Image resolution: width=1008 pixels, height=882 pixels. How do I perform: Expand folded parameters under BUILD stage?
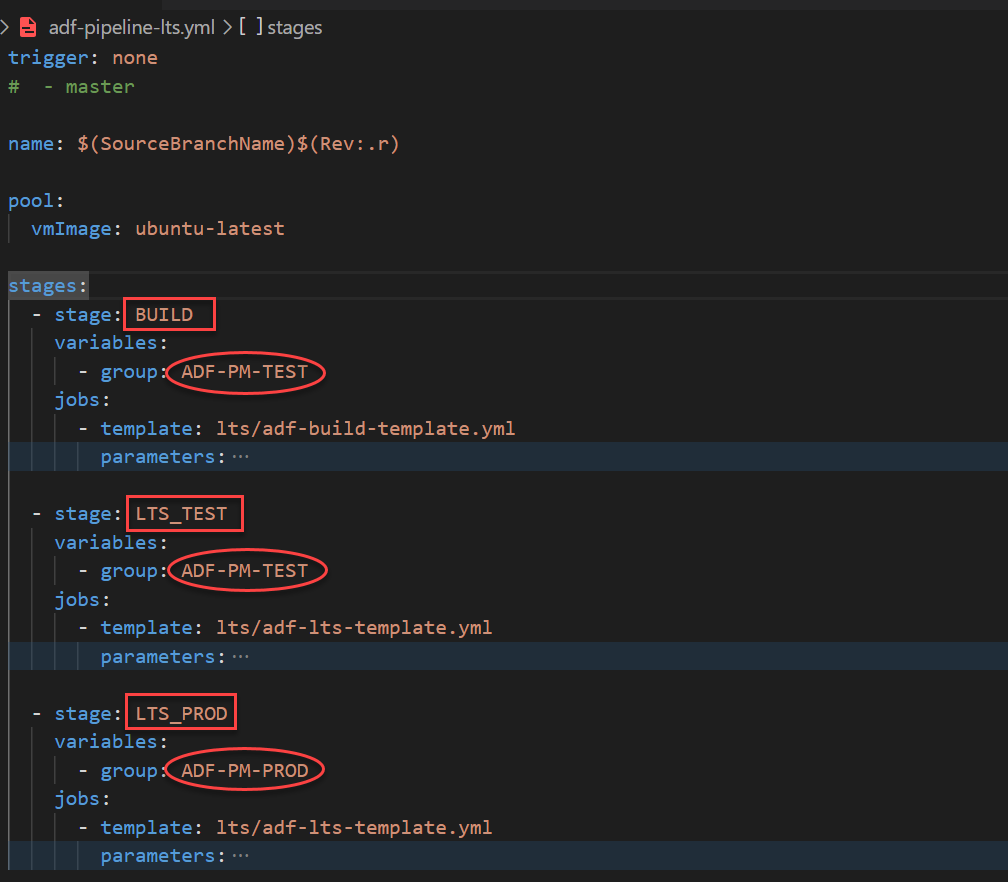(240, 457)
